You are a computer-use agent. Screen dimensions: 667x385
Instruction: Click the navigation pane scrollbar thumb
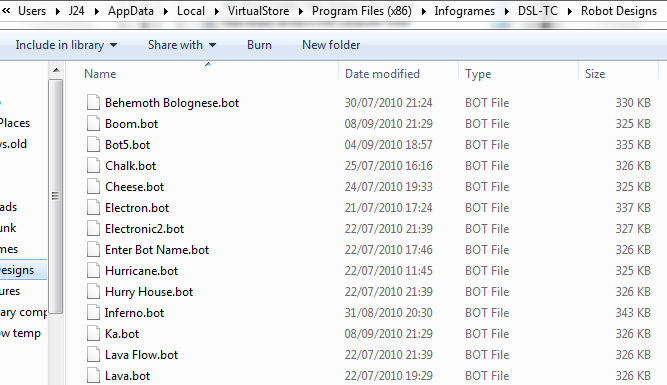point(55,196)
